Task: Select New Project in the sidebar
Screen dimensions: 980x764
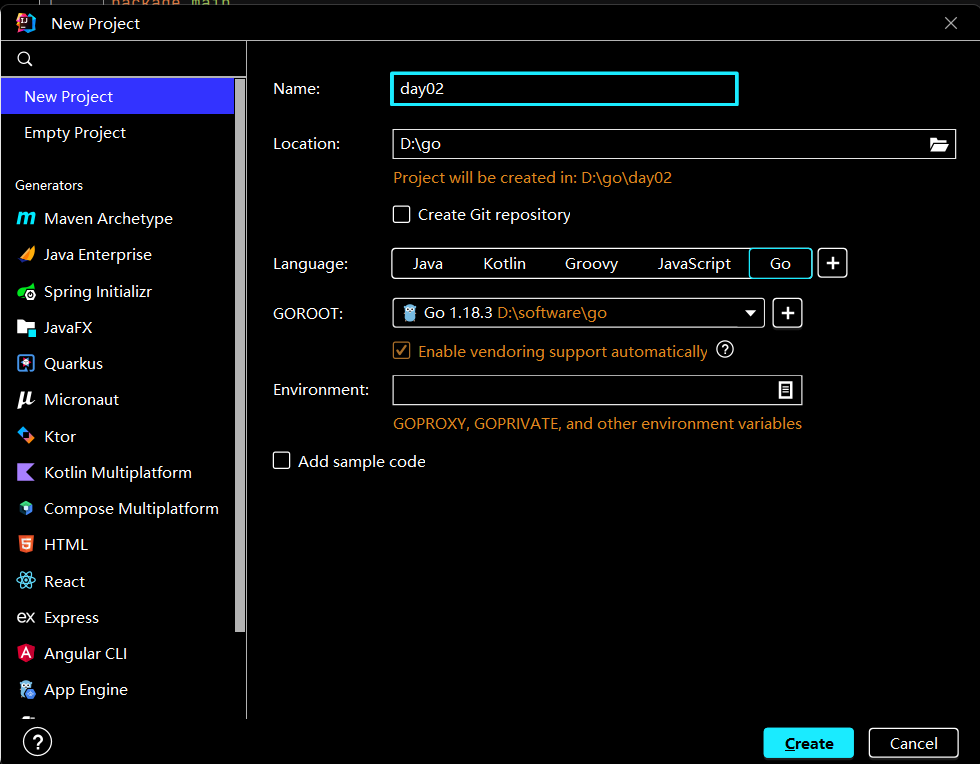Action: (x=118, y=96)
